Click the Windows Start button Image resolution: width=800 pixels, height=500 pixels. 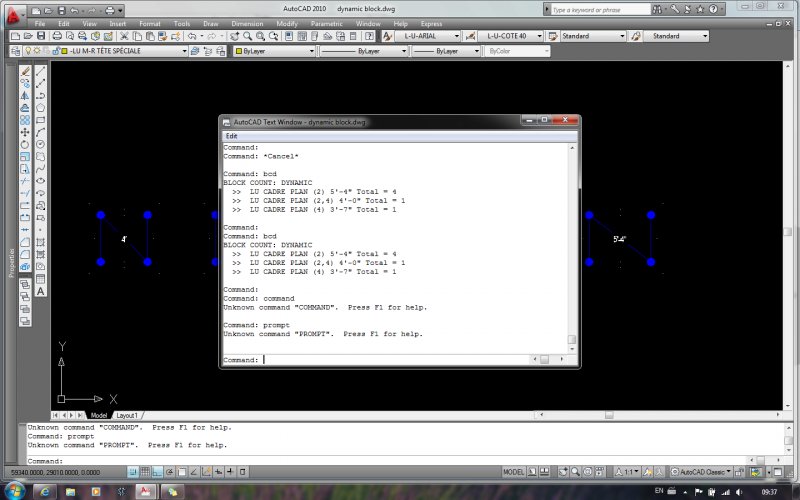click(x=14, y=492)
